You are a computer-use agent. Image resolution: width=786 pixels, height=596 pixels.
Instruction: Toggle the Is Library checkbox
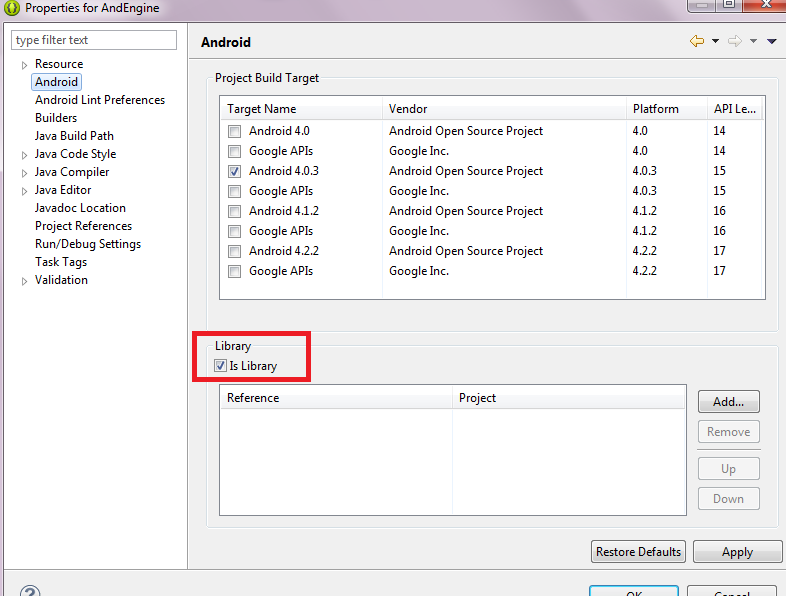pos(220,366)
